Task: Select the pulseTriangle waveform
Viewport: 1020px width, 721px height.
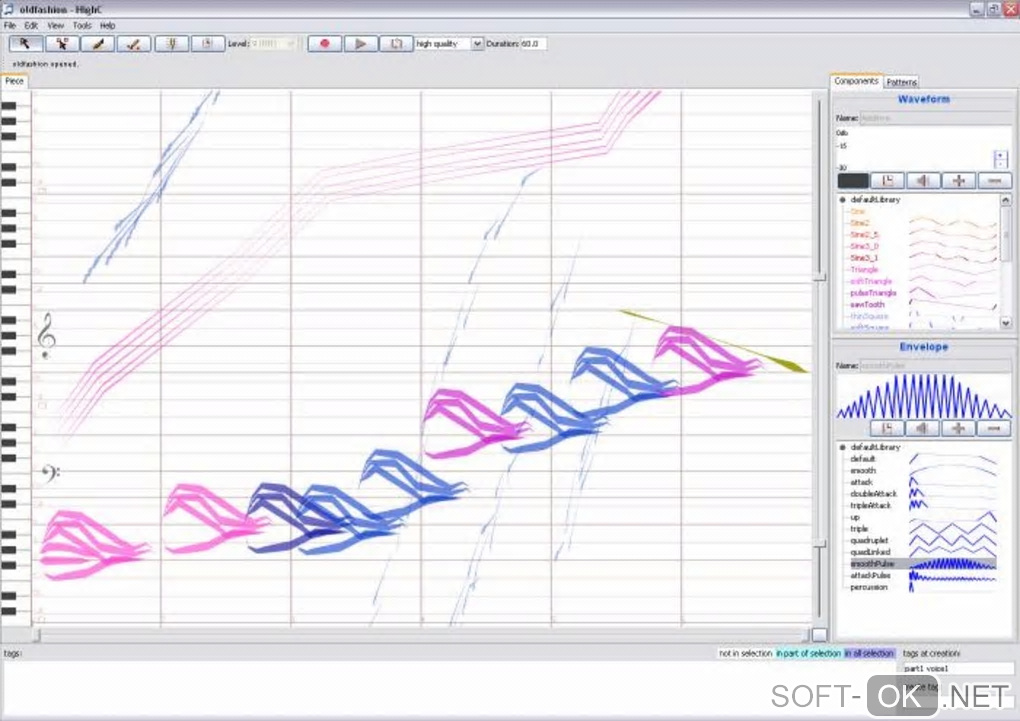Action: point(872,293)
